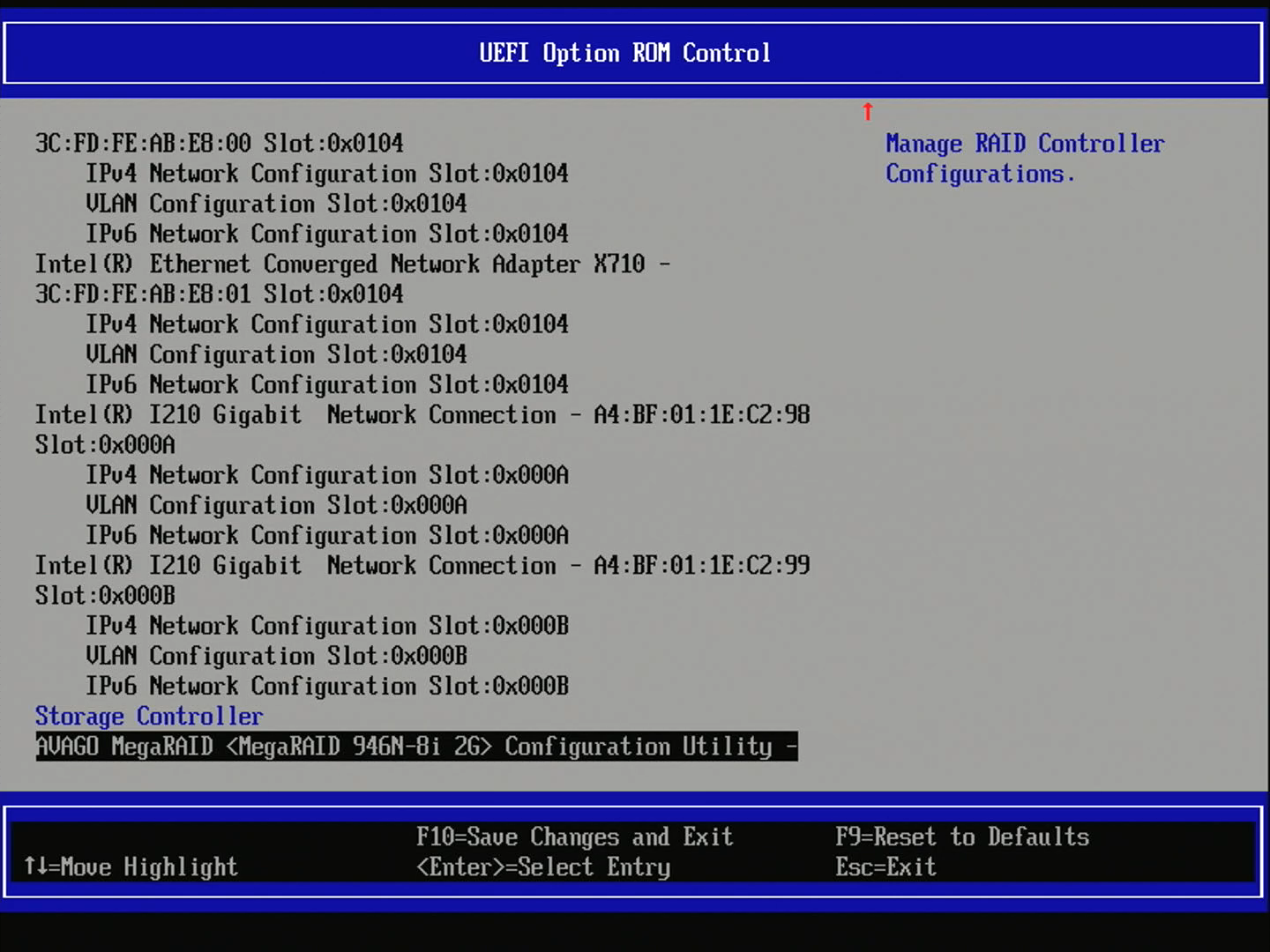Click F9=Reset to Defaults hint
This screenshot has width=1270, height=952.
962,837
